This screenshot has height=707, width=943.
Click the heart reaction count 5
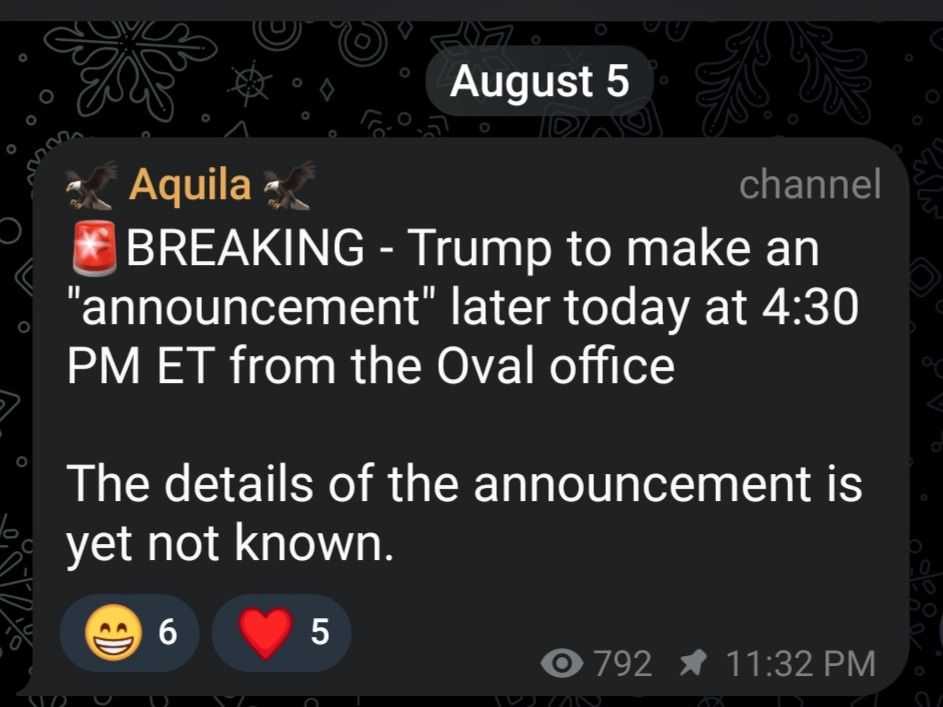tap(320, 633)
